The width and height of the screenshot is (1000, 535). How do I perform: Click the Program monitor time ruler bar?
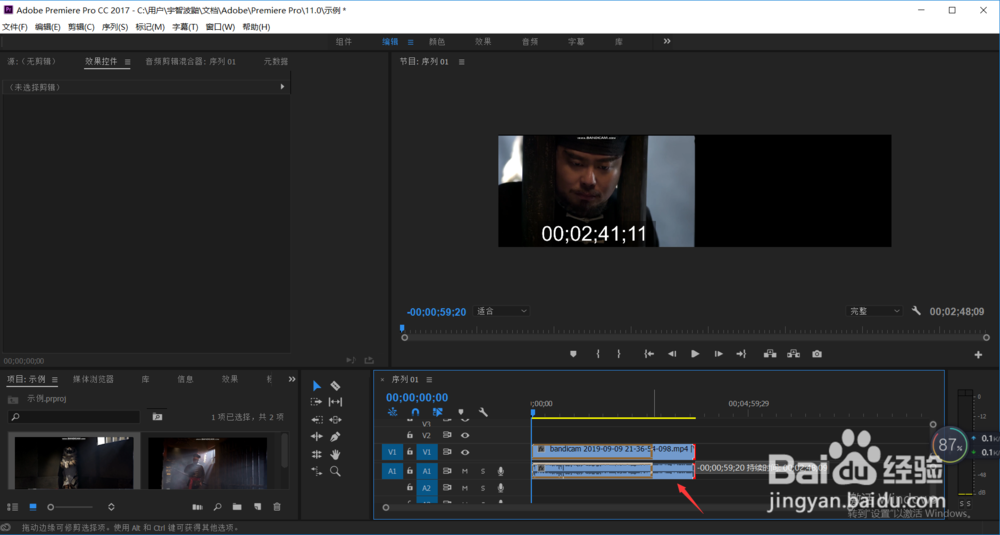pyautogui.click(x=695, y=330)
